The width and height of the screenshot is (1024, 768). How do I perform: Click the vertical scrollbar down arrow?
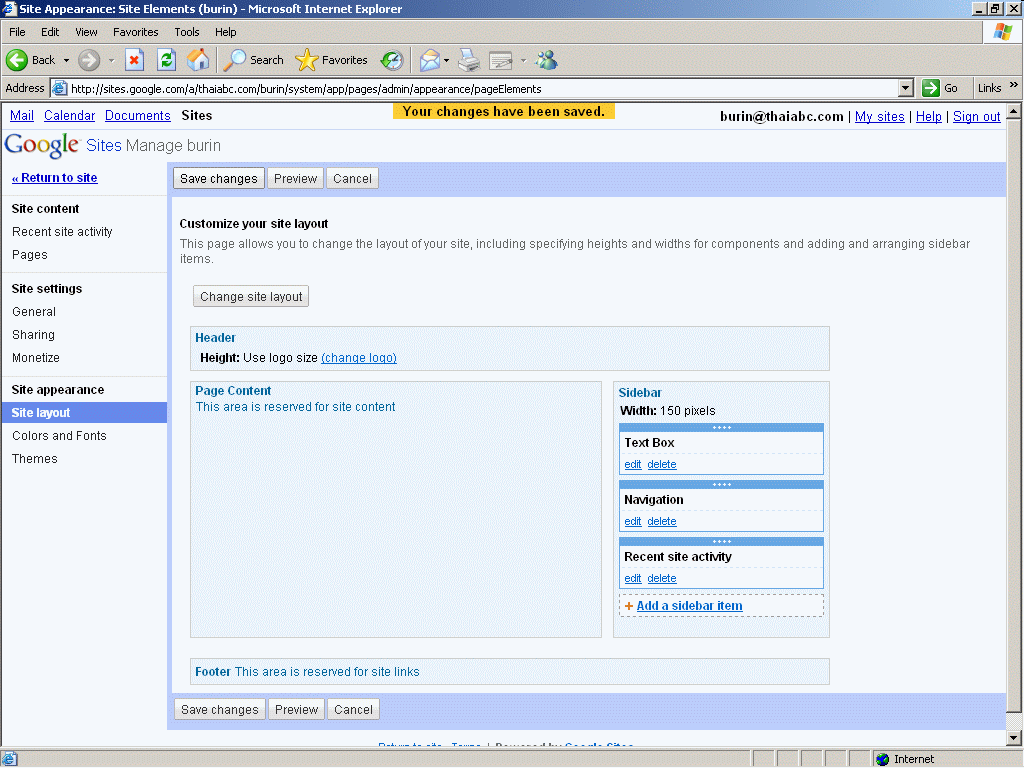pyautogui.click(x=1014, y=738)
